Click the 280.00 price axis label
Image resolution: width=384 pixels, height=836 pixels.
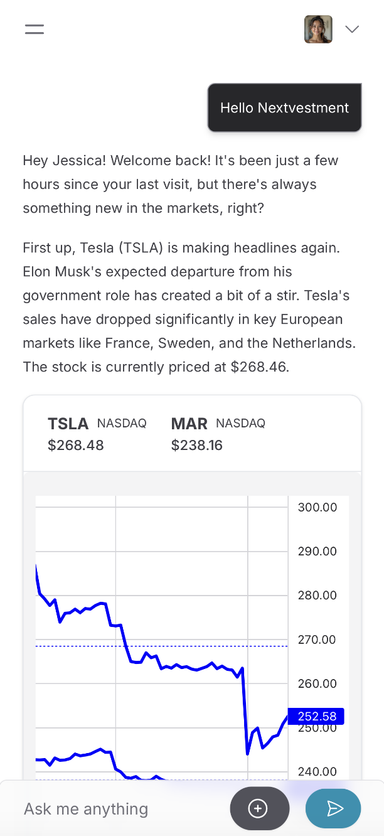317,595
